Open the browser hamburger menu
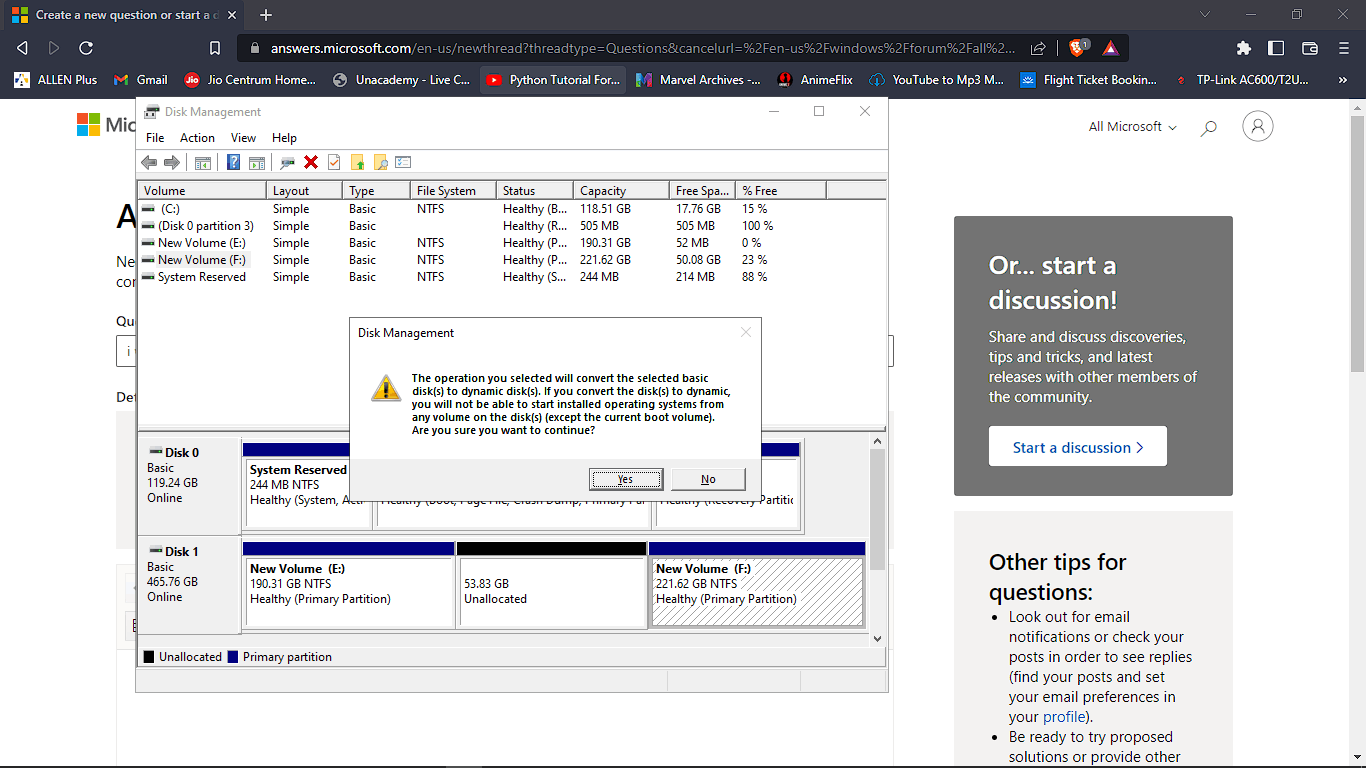Image resolution: width=1366 pixels, height=768 pixels. coord(1343,48)
